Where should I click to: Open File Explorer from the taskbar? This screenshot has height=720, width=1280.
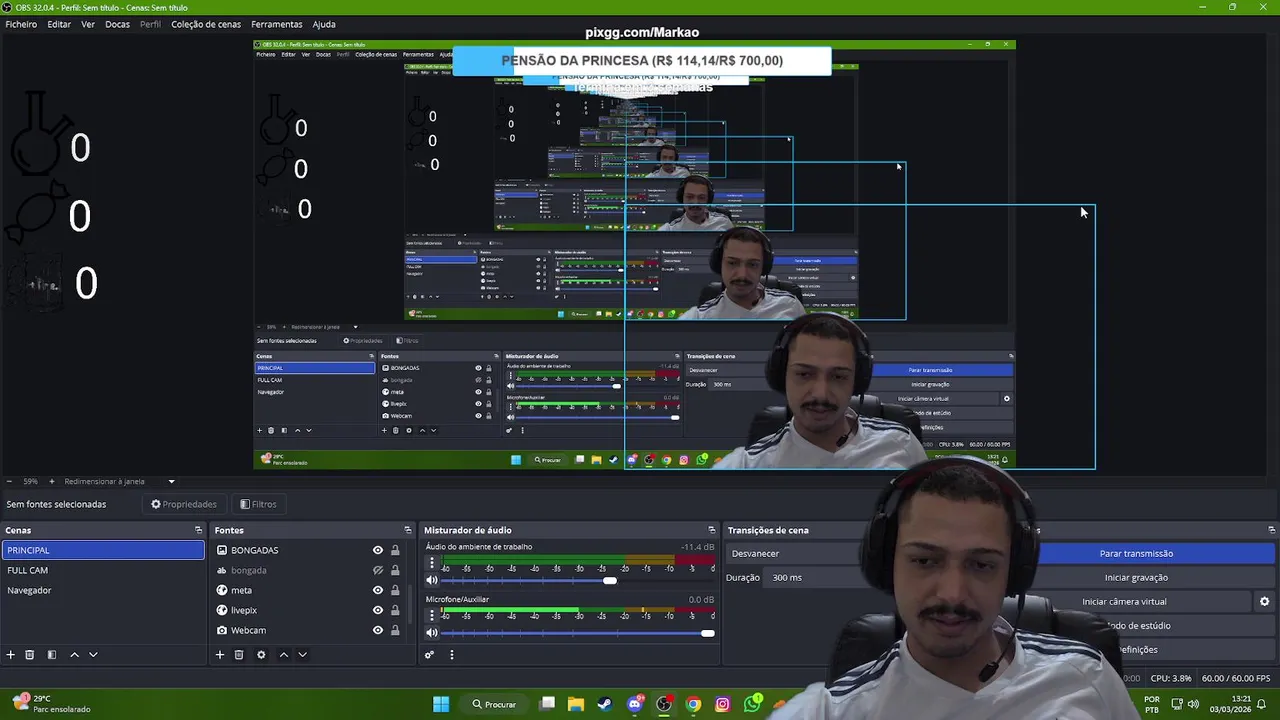click(x=576, y=704)
